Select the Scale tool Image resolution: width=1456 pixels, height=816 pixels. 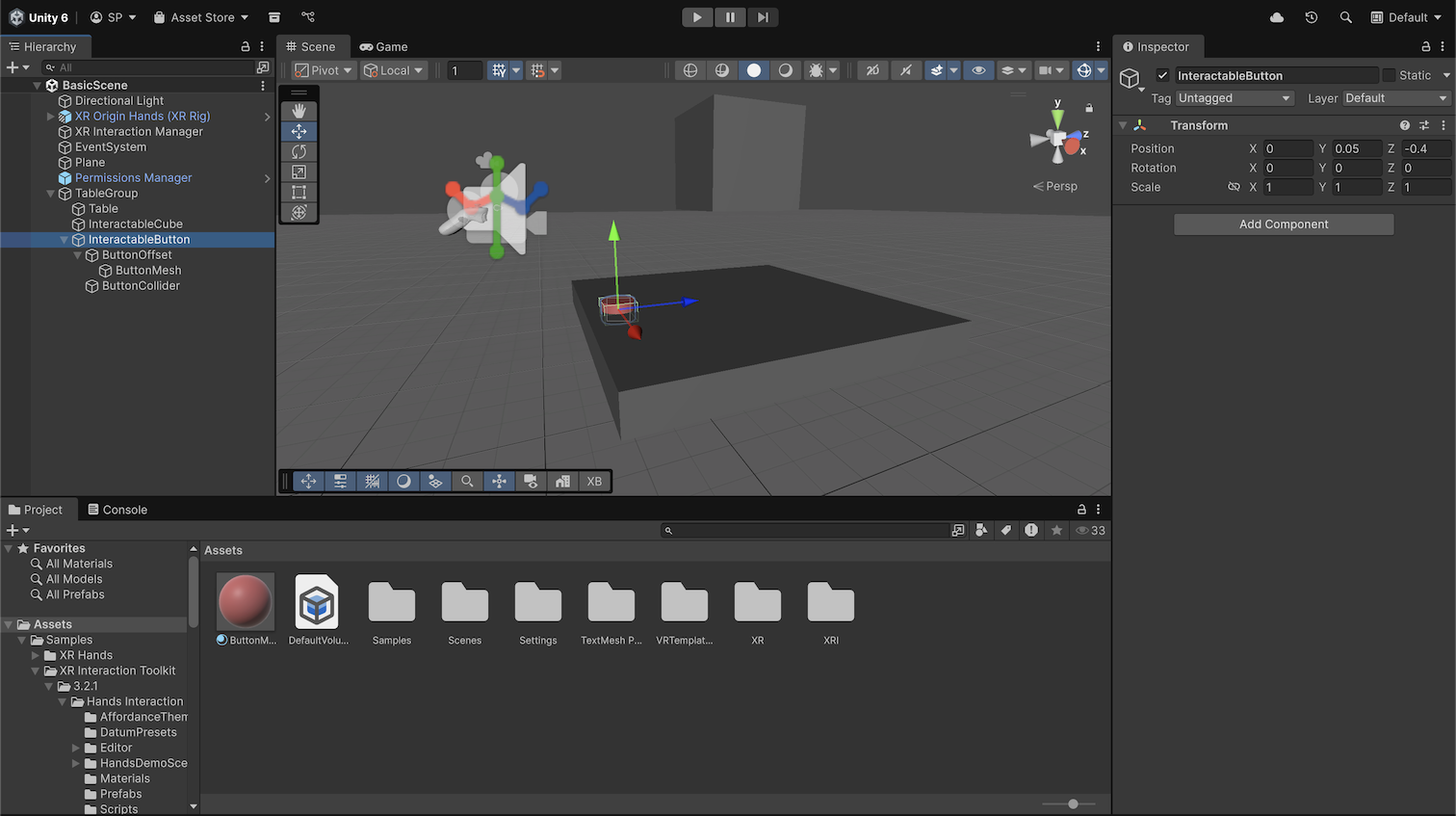pos(299,171)
